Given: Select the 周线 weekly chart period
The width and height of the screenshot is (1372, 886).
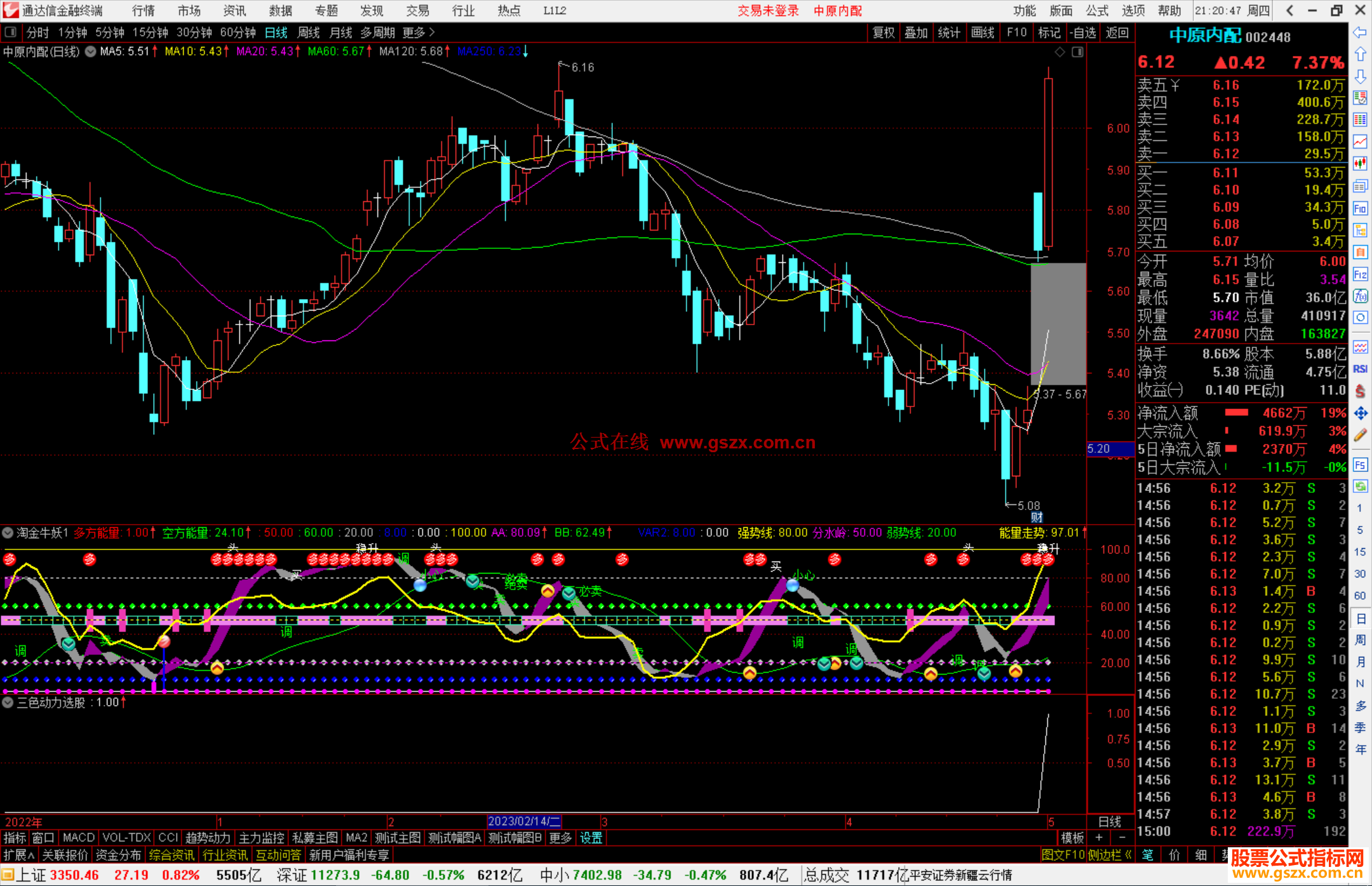Looking at the screenshot, I should pos(309,32).
